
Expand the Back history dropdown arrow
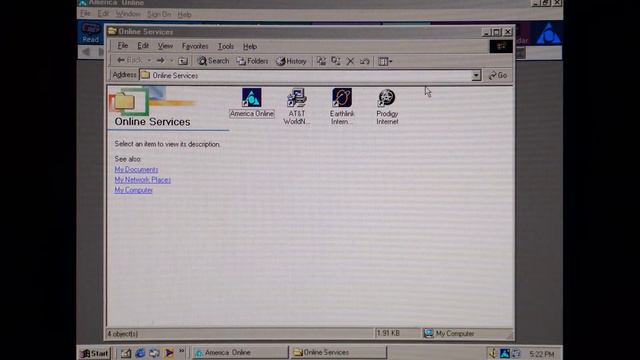pos(149,61)
